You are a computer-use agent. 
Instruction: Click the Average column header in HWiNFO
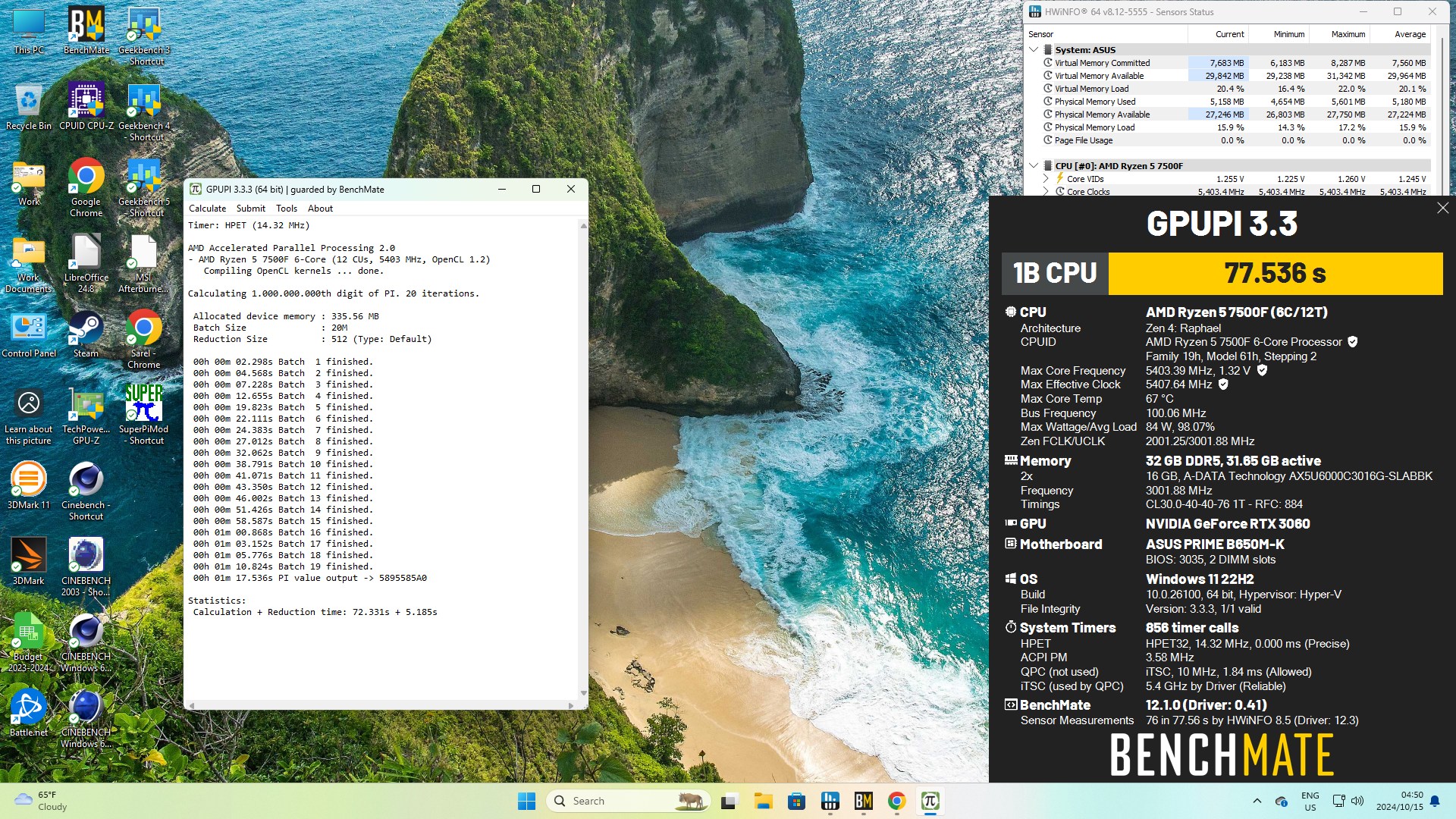coord(1400,34)
